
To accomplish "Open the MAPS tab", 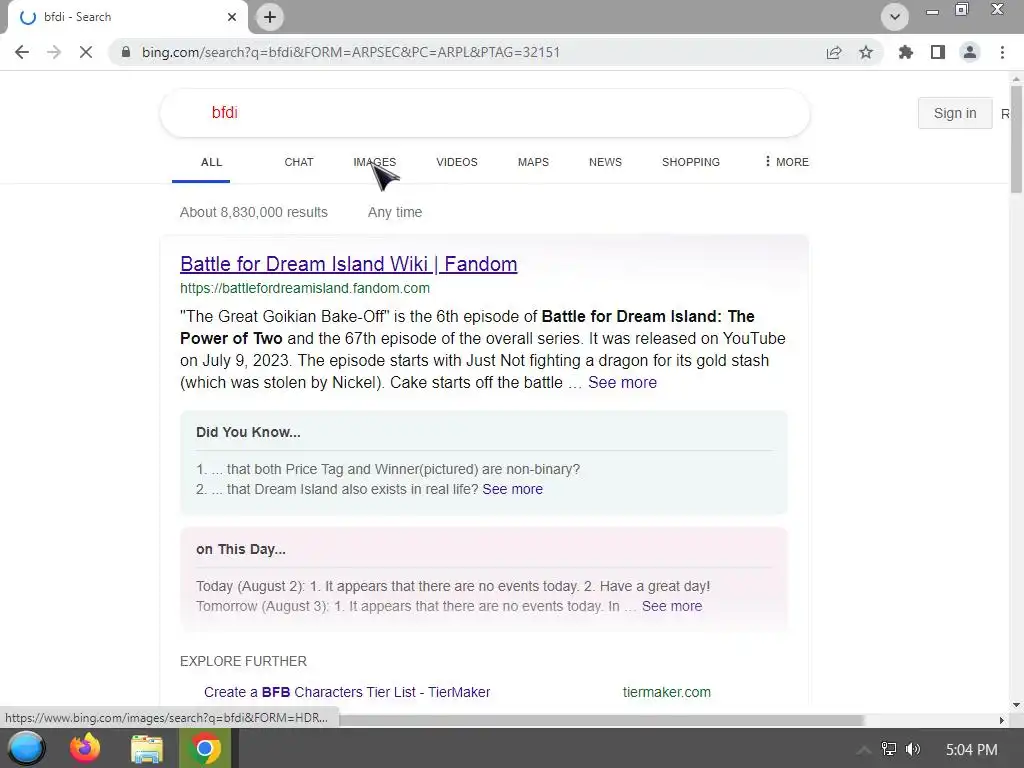I will click(x=533, y=162).
